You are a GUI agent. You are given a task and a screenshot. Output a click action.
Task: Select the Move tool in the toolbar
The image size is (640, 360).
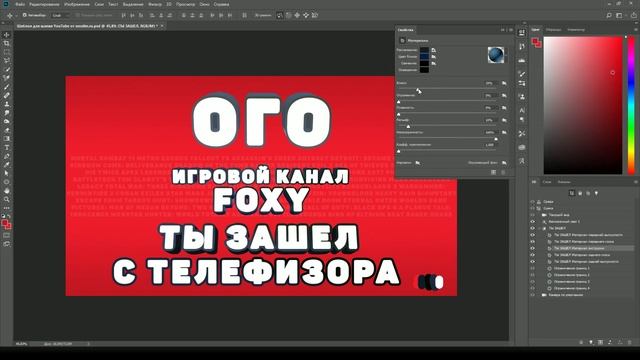click(7, 35)
